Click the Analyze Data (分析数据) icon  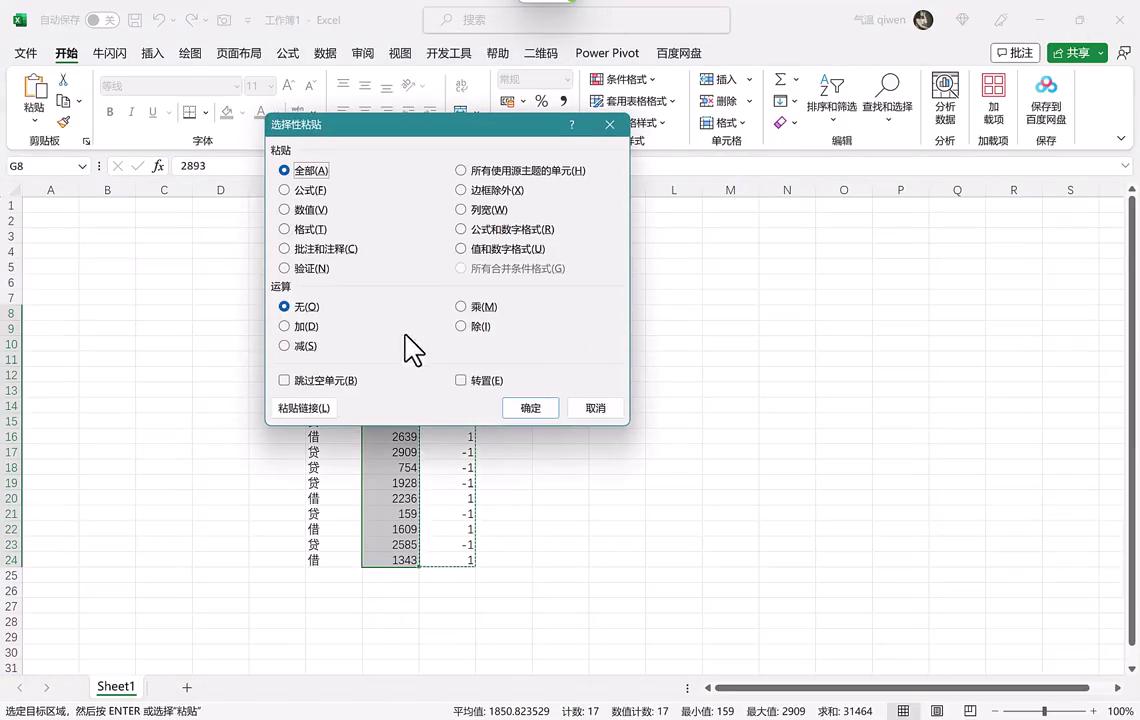(x=945, y=95)
